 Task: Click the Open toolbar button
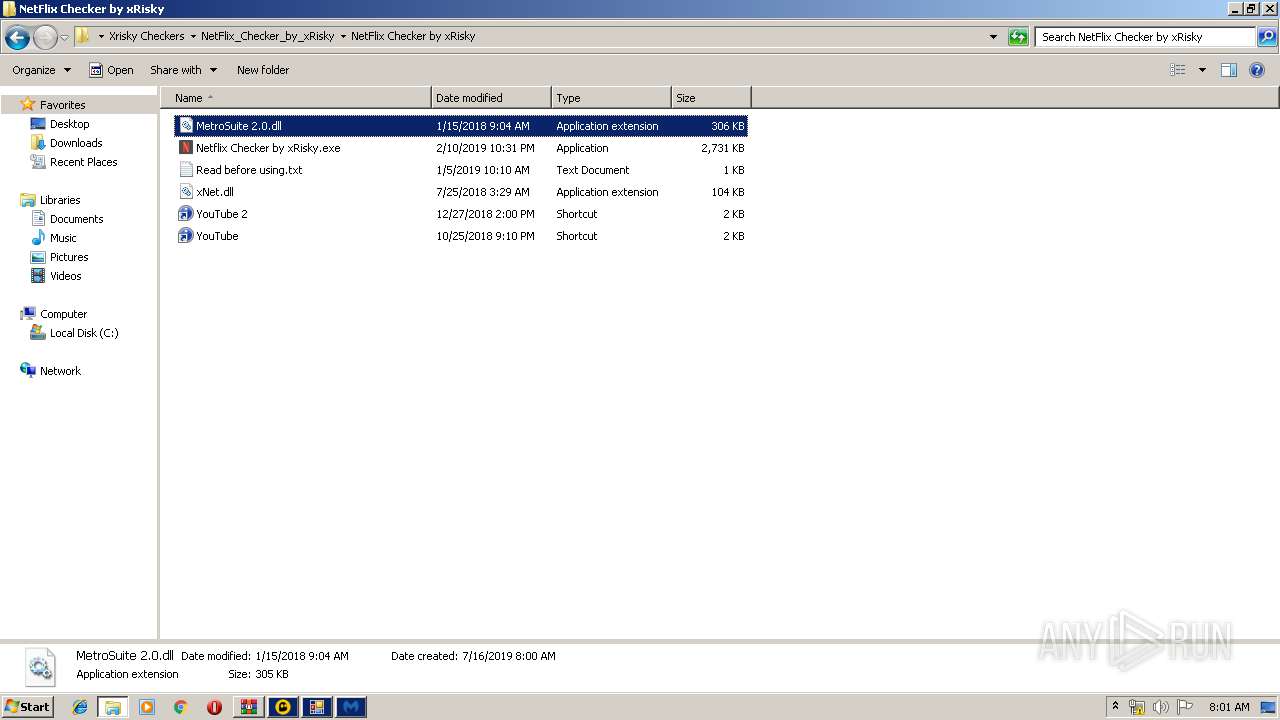pos(111,70)
